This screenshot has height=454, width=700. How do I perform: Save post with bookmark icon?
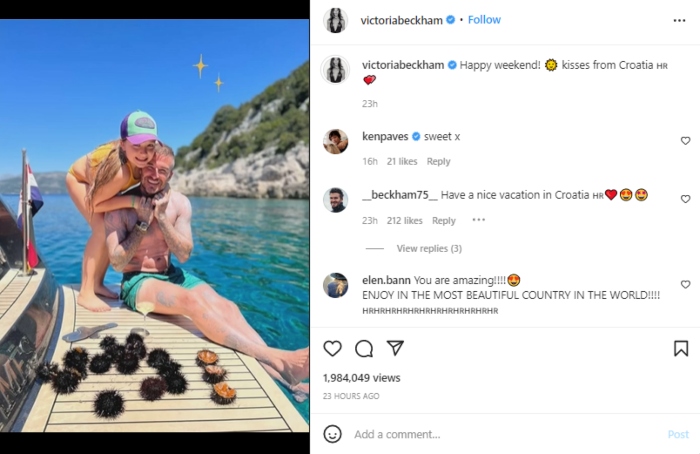click(x=681, y=348)
